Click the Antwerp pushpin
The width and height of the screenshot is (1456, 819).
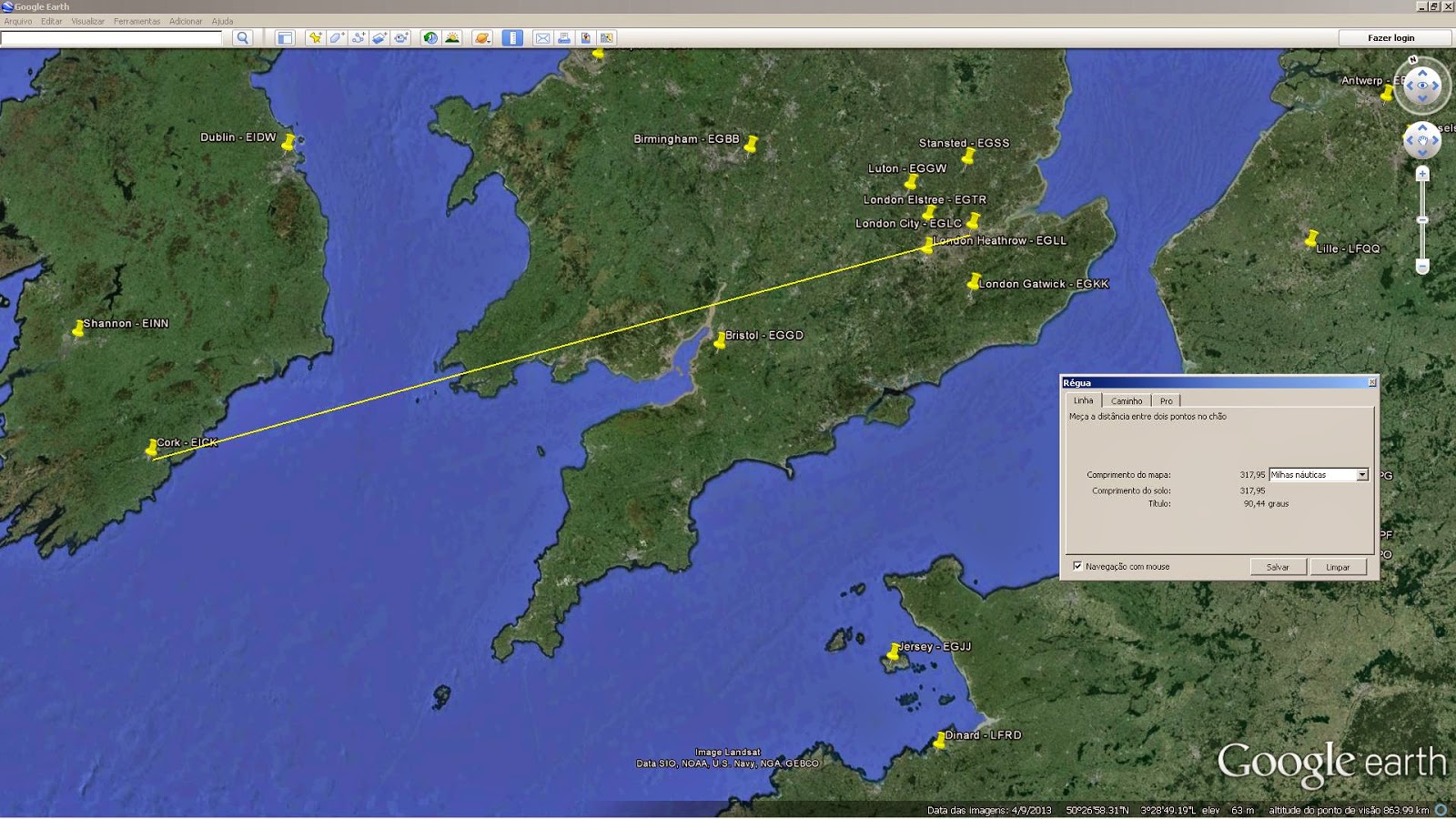click(x=1387, y=93)
